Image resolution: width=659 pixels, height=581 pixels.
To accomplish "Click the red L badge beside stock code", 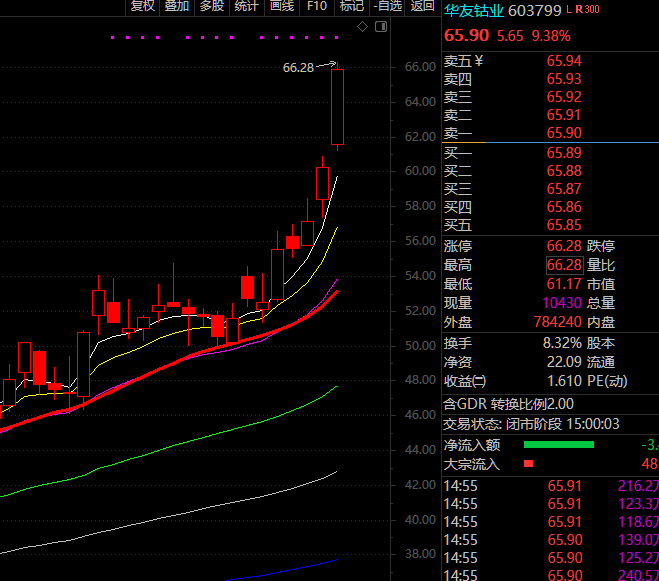I will [568, 10].
